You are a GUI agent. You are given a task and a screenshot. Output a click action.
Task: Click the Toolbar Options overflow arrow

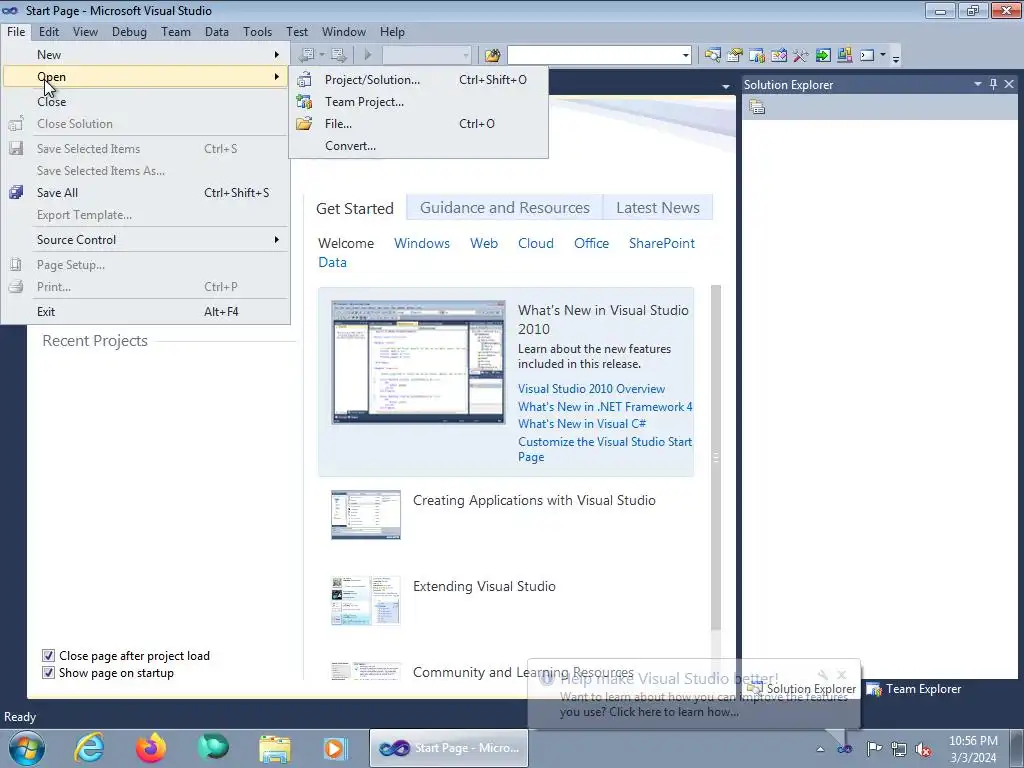[896, 57]
